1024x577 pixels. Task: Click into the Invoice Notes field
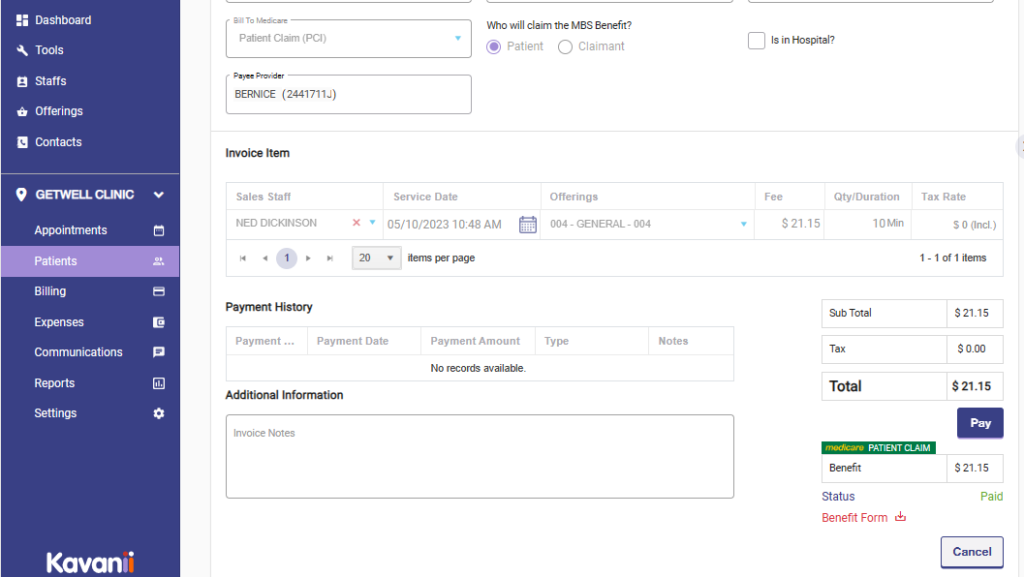tap(479, 456)
